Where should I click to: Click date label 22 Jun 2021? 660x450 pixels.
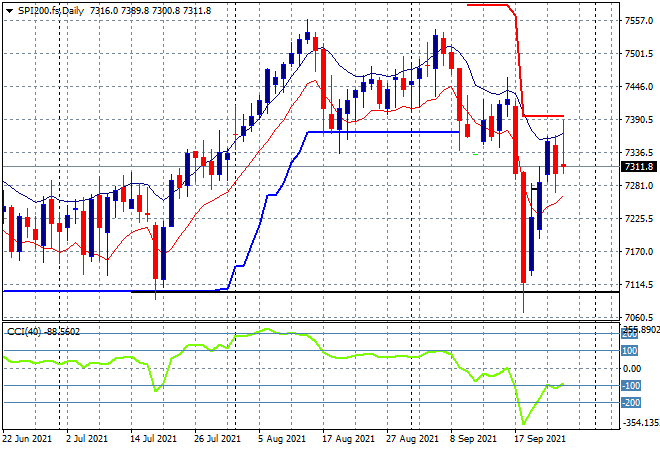27,439
